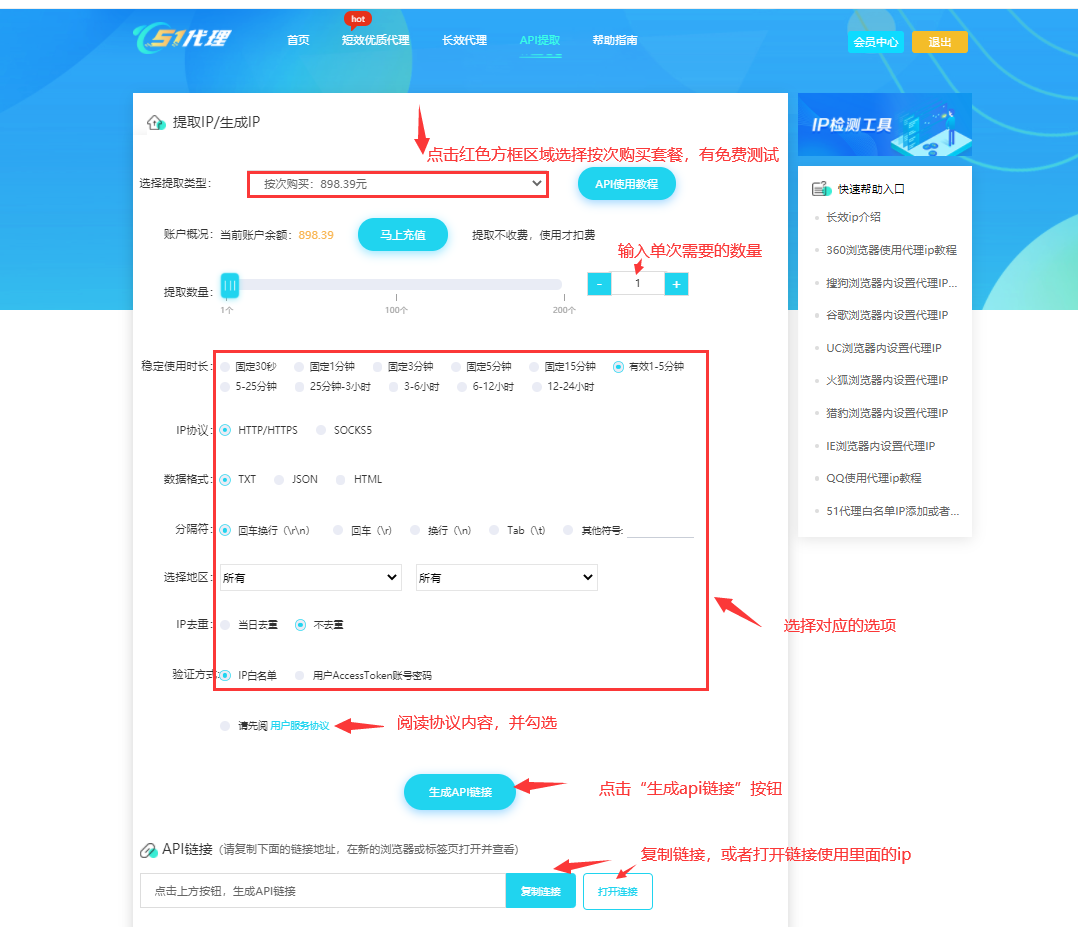Select JSON data format

pyautogui.click(x=279, y=480)
